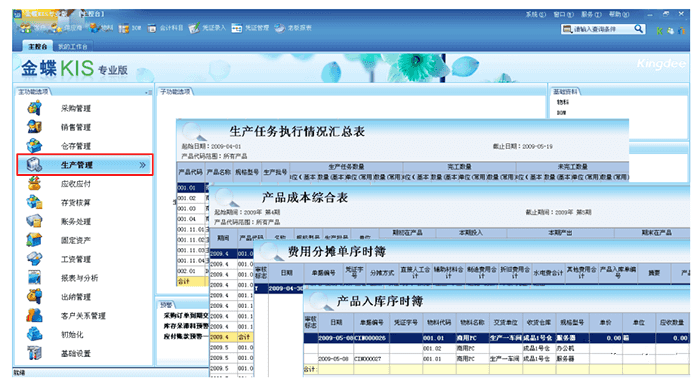
Task: Click the orange person icon at top right
Action: (x=681, y=31)
